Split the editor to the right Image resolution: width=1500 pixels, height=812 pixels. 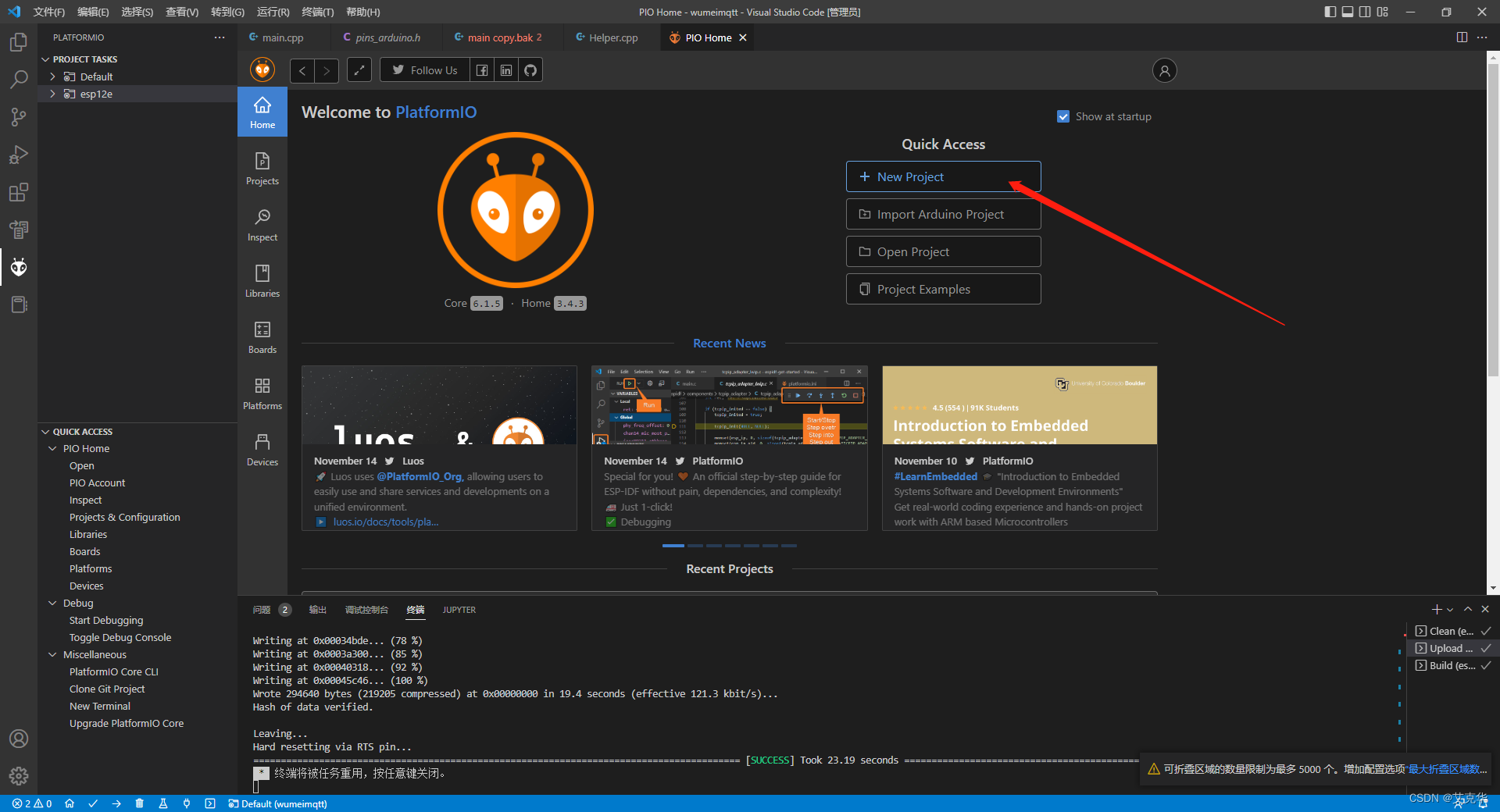[x=1462, y=37]
